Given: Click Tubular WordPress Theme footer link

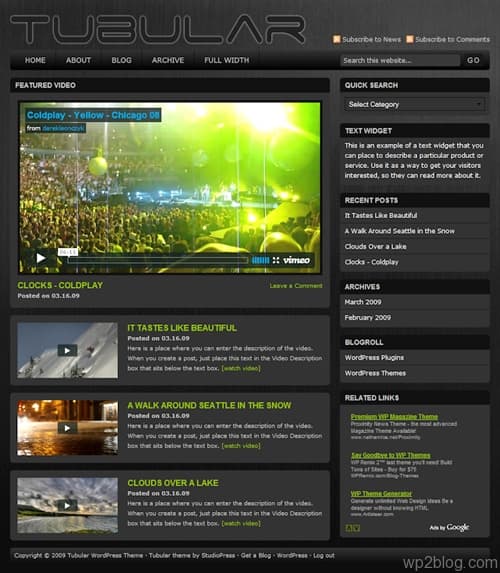Looking at the screenshot, I should click(x=105, y=555).
